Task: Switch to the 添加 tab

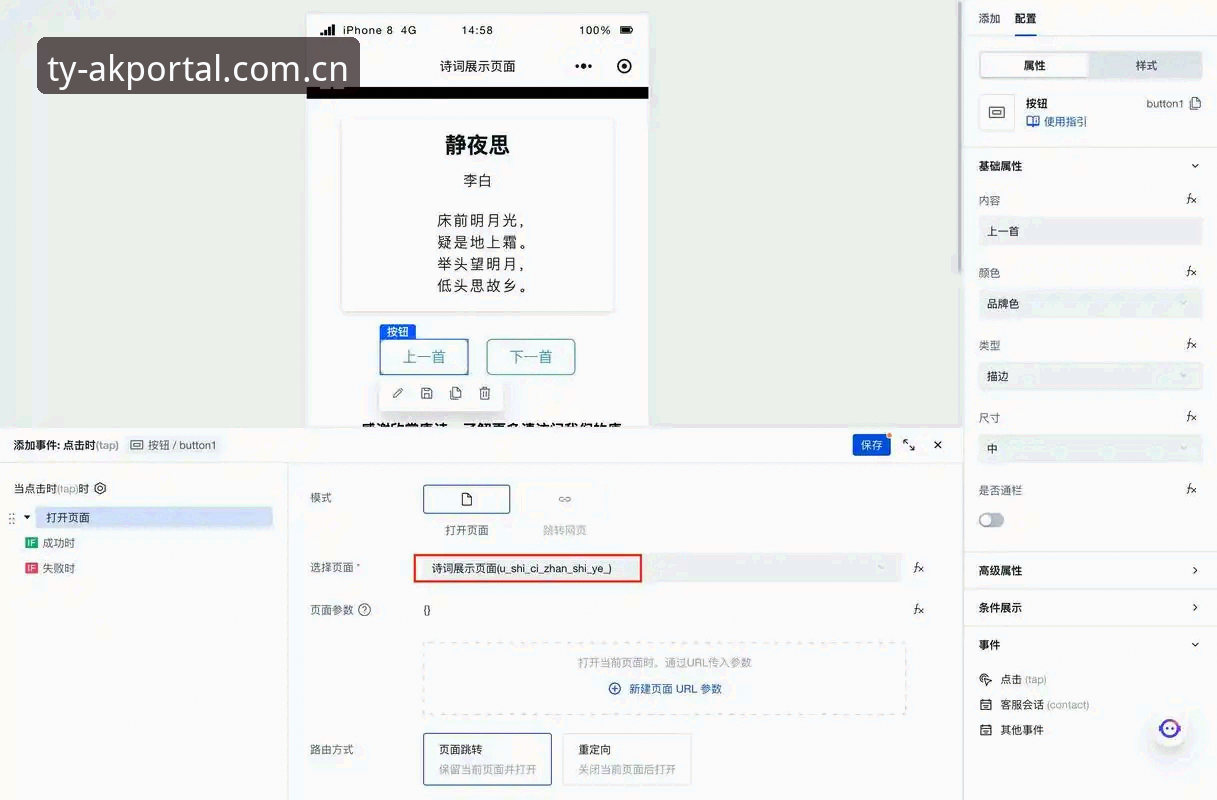Action: pyautogui.click(x=989, y=18)
